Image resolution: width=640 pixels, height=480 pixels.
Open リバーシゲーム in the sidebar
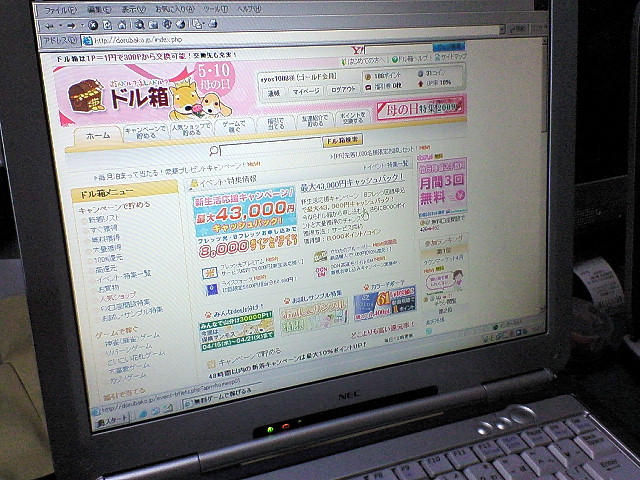pos(129,349)
